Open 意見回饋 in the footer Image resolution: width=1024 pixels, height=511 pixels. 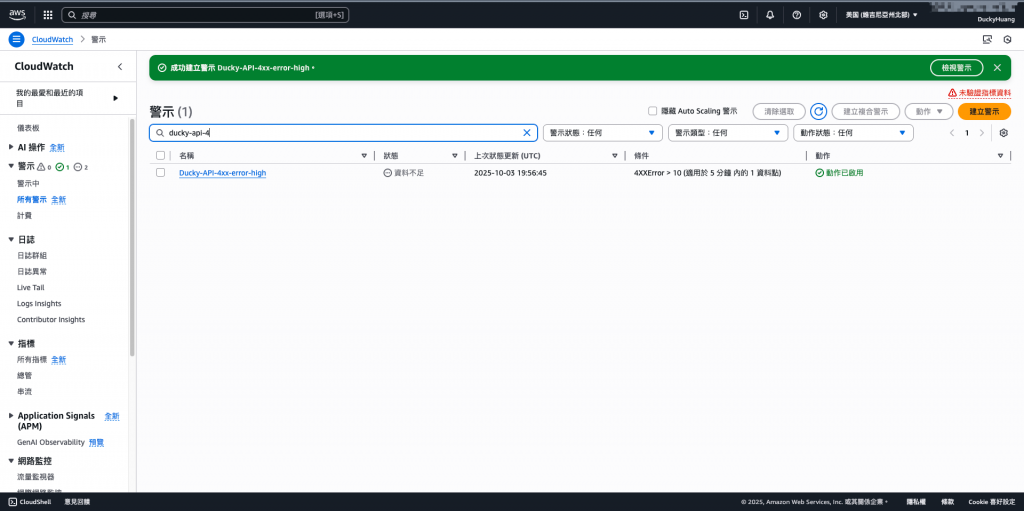click(x=78, y=502)
